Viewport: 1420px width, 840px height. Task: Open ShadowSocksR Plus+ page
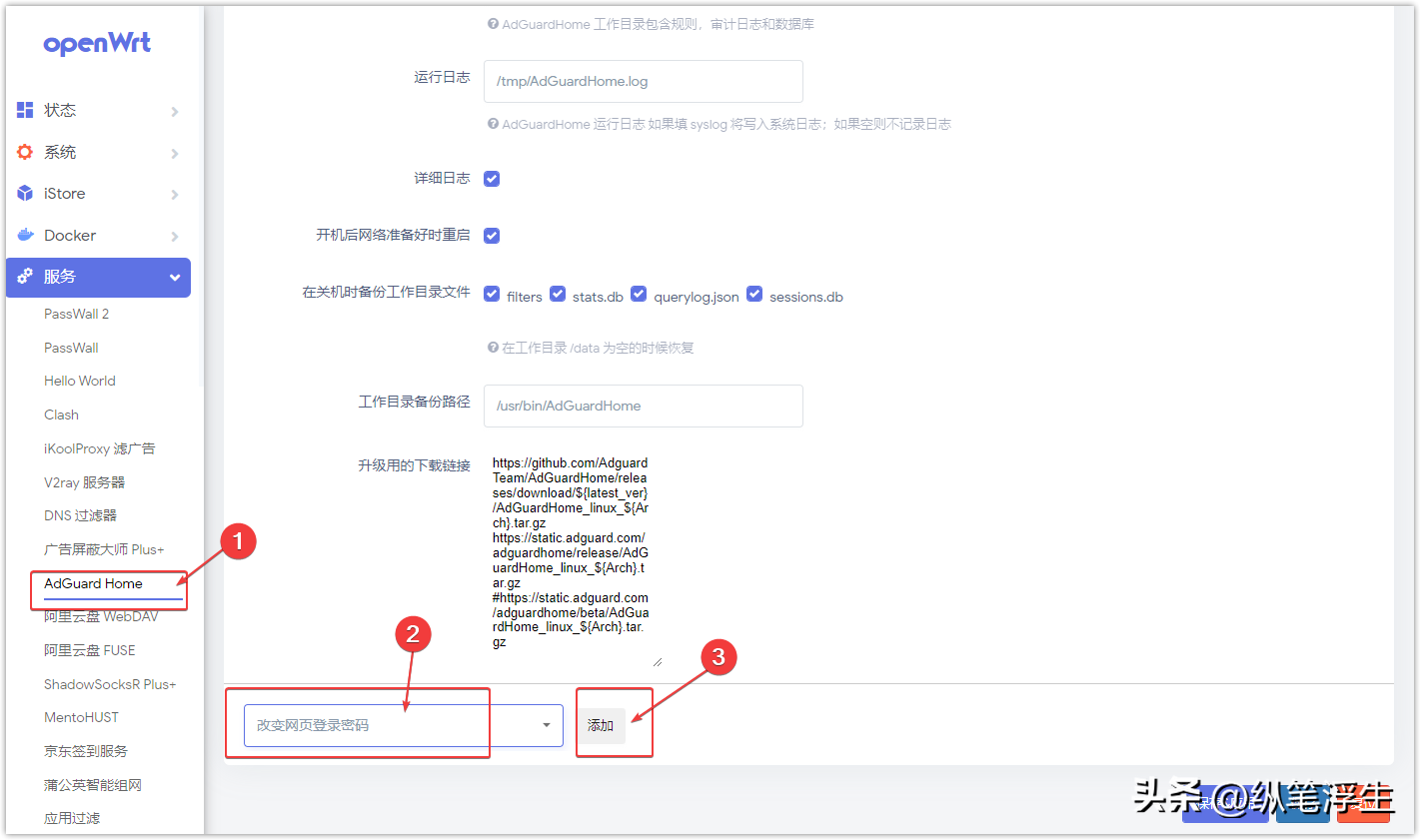point(110,684)
